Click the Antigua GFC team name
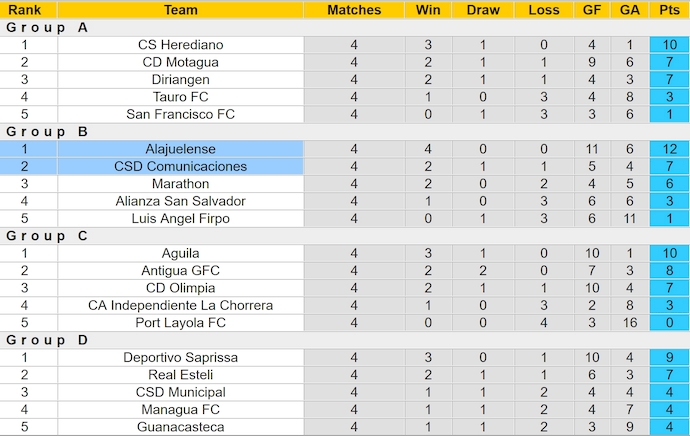The image size is (690, 436). (180, 270)
